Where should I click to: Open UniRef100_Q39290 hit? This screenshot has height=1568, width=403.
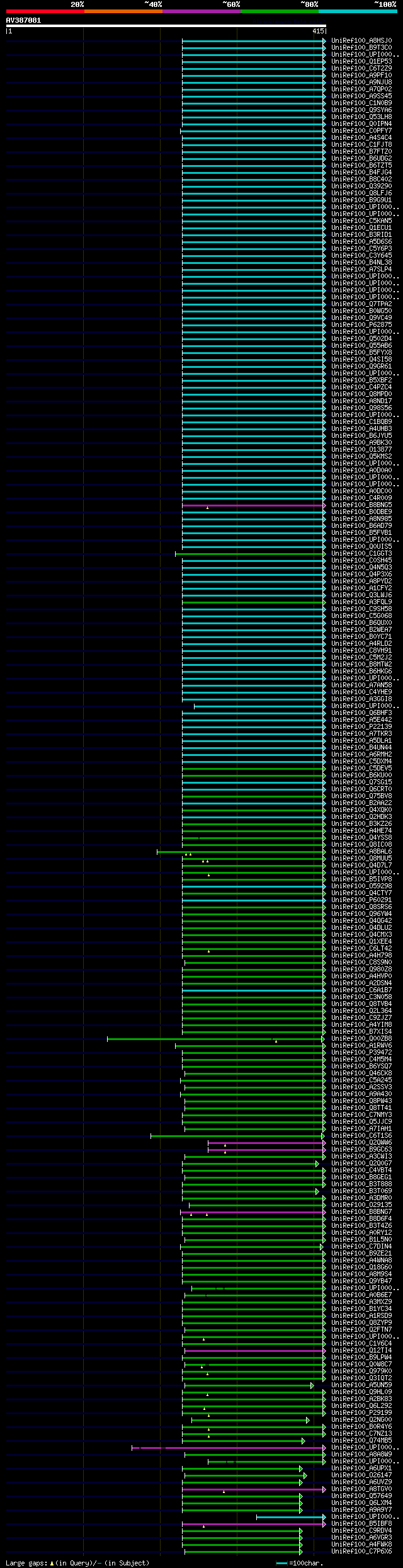(361, 186)
